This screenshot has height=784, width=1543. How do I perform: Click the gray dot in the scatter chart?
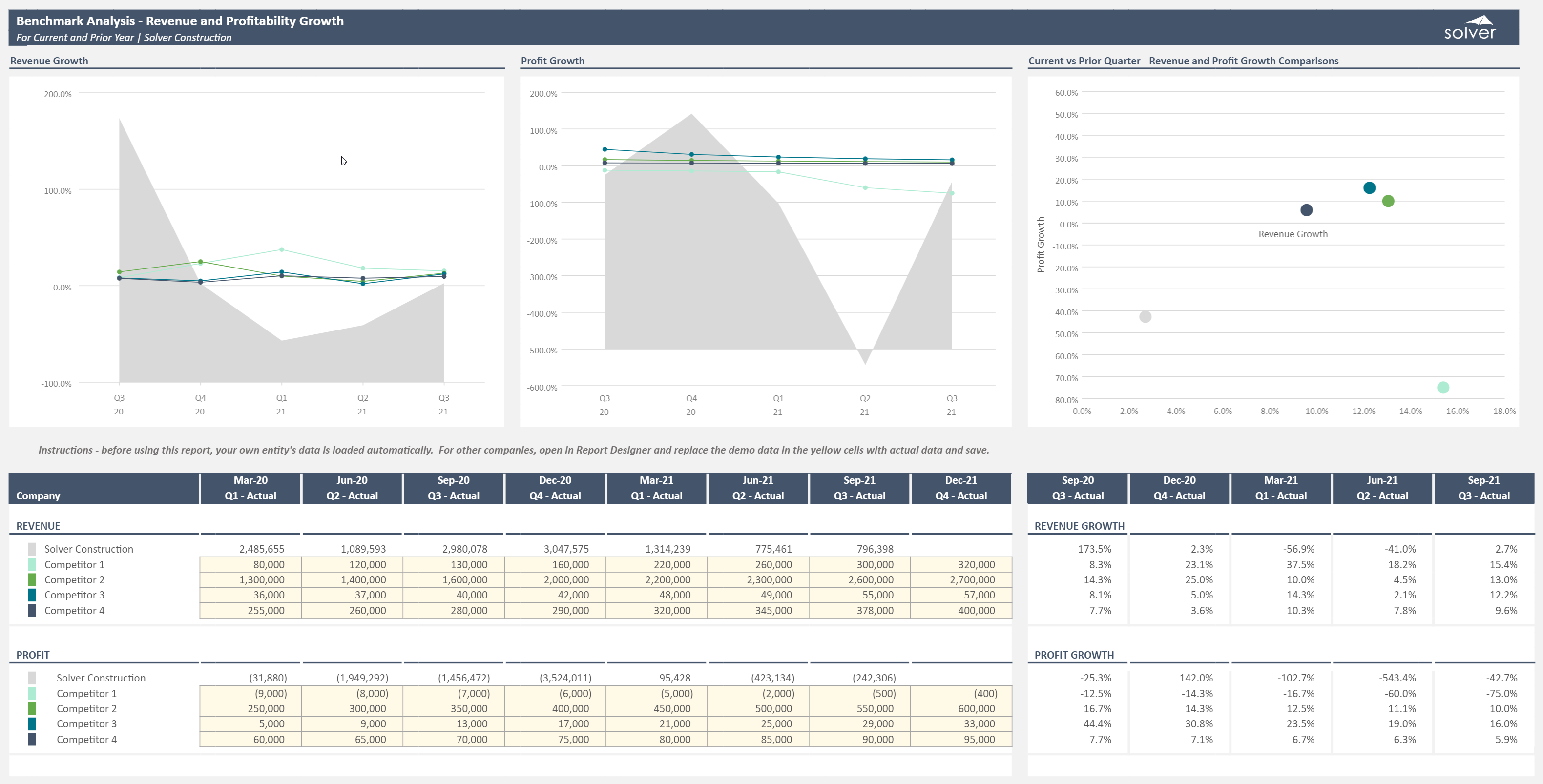pos(1145,317)
